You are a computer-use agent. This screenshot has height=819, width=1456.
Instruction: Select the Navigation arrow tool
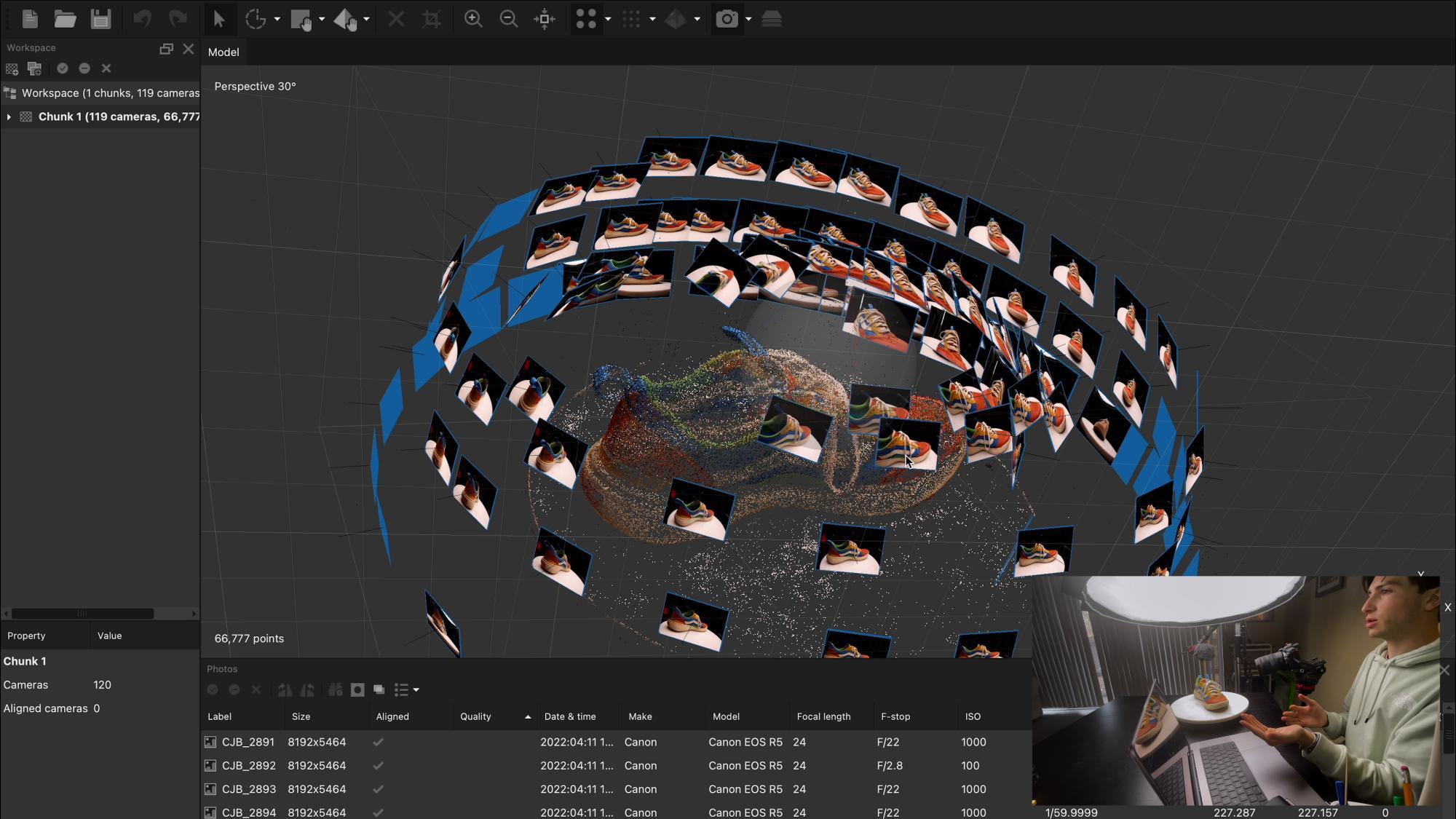[219, 19]
